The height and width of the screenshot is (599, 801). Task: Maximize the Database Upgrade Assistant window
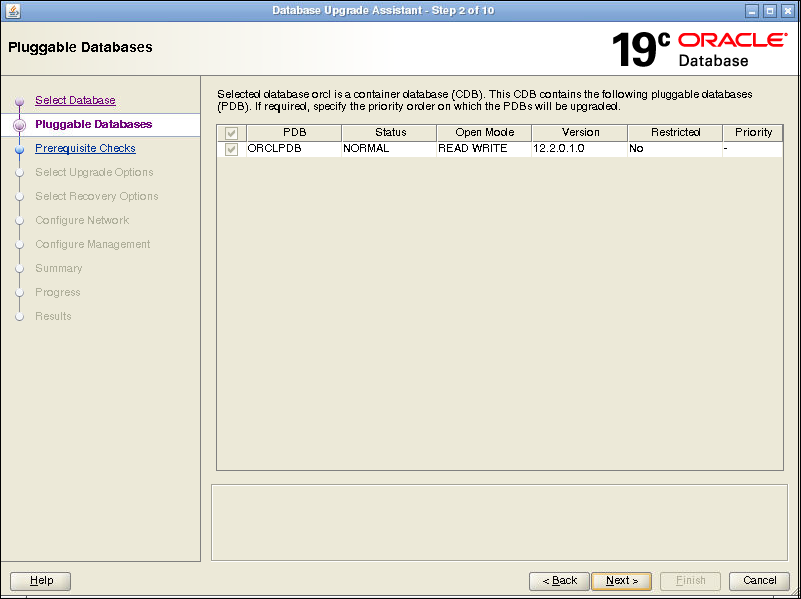(770, 10)
